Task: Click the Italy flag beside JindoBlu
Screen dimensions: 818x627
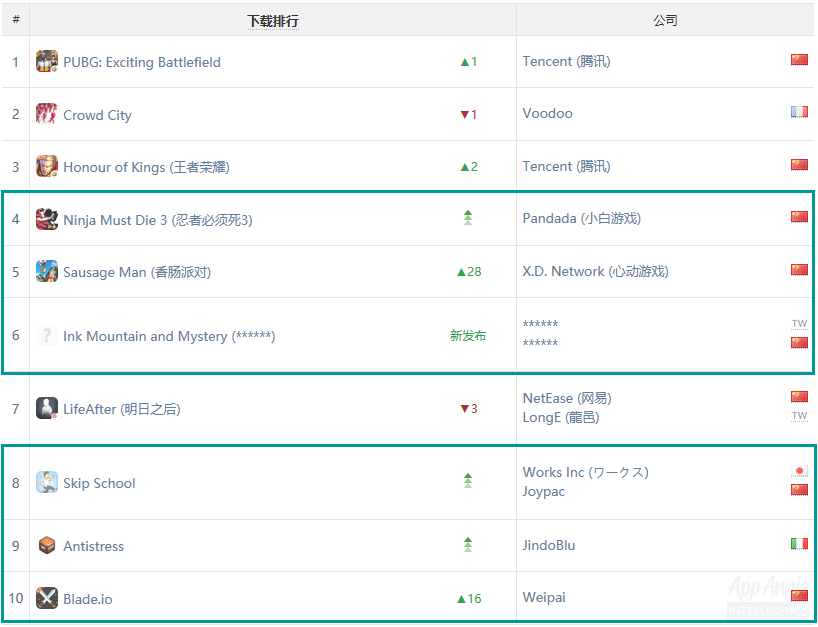Action: click(x=799, y=544)
